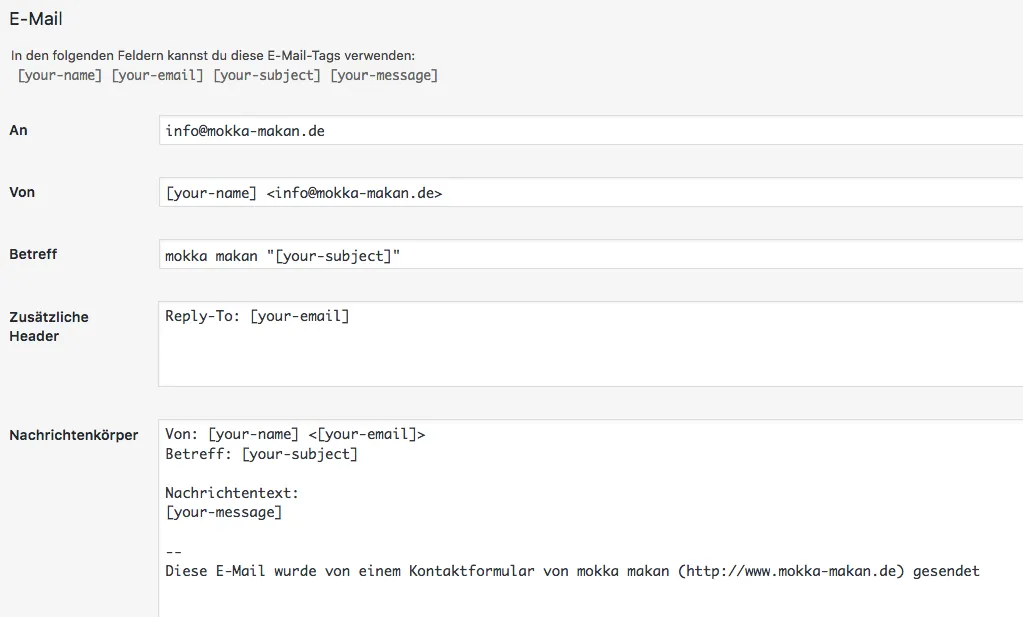
Task: Place cursor on Betreff: [your-subject] body line
Action: pos(261,454)
